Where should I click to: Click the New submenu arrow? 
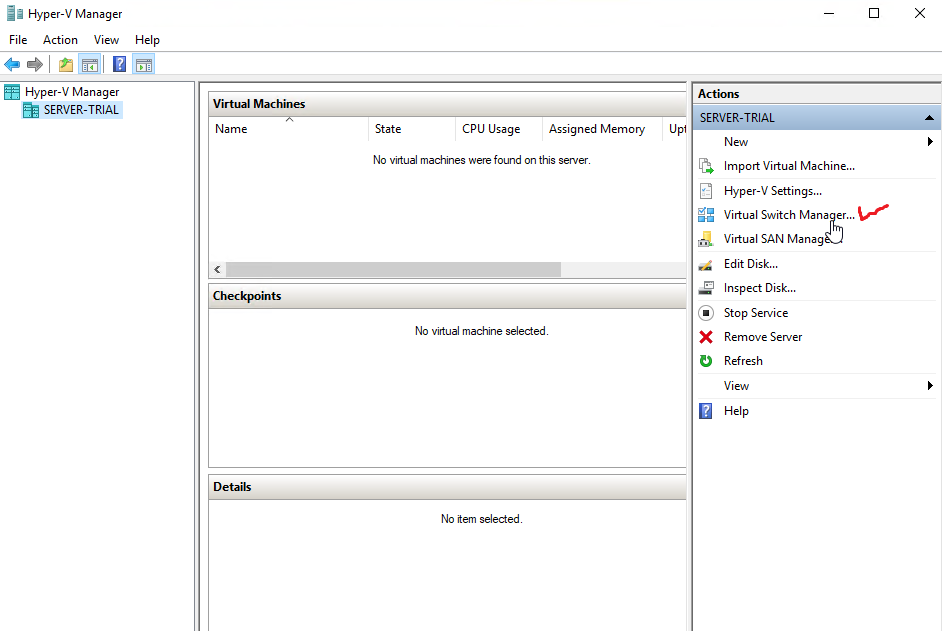point(930,142)
